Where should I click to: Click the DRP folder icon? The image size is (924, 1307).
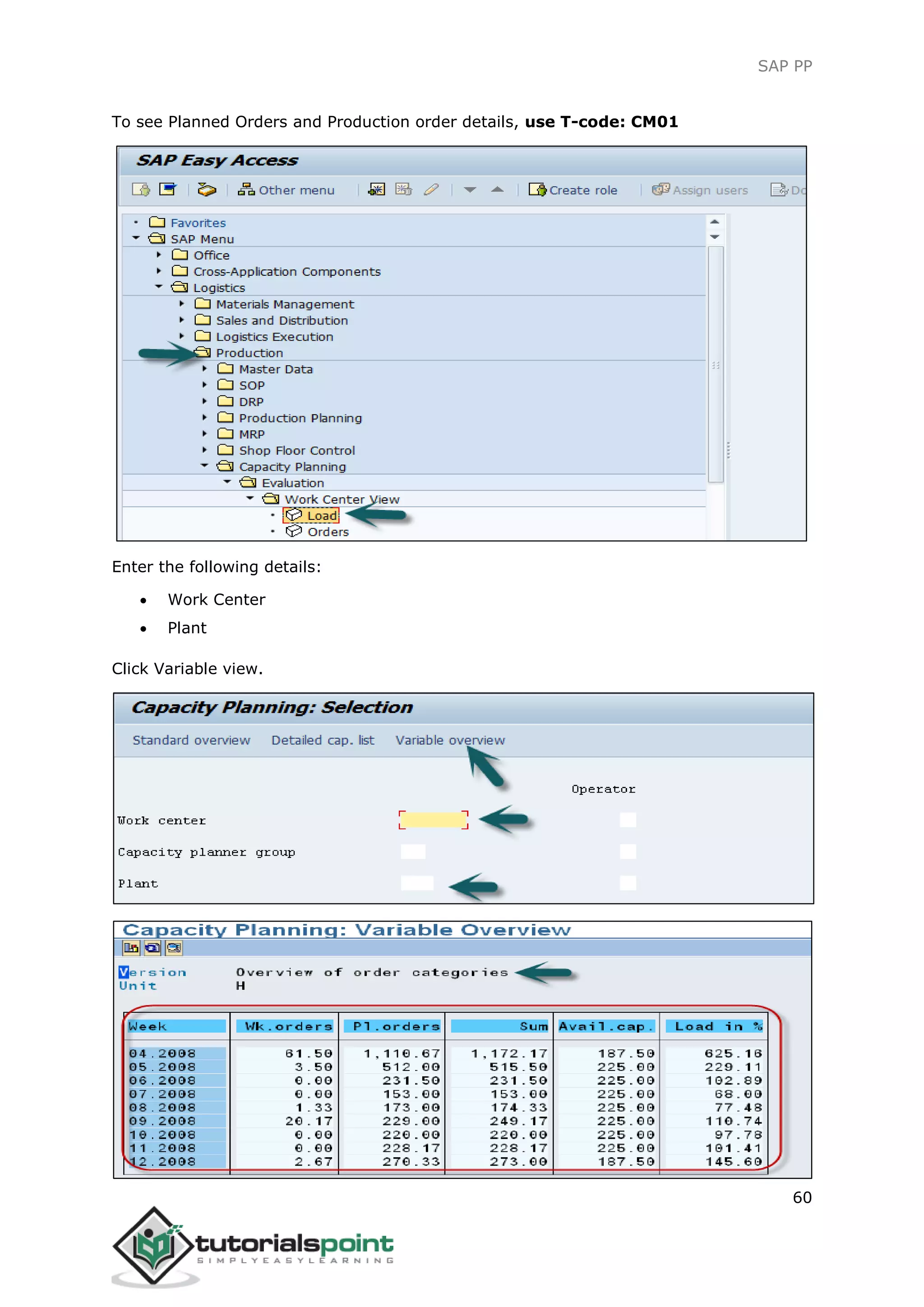(x=225, y=401)
